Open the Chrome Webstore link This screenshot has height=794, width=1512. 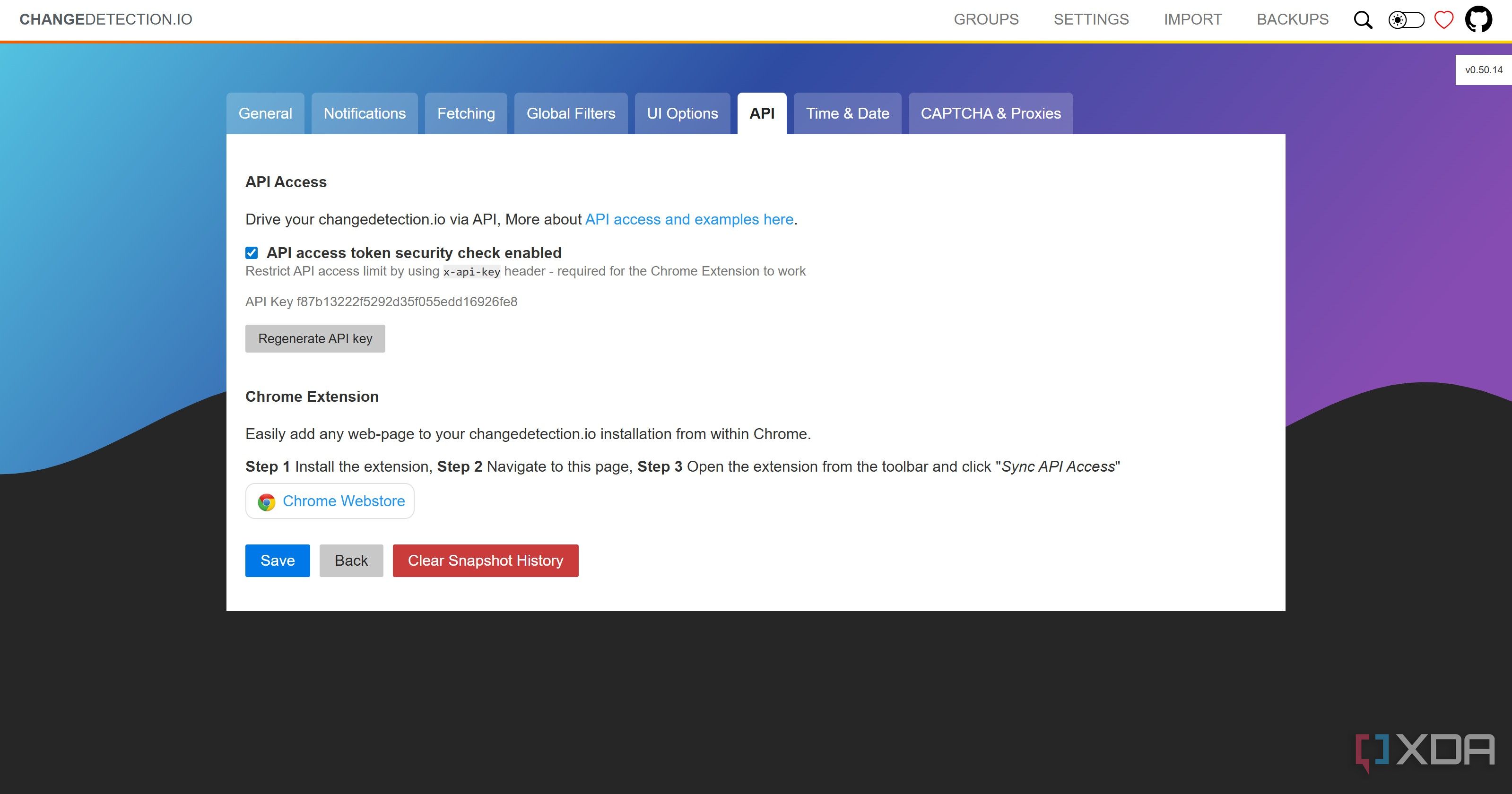pos(330,501)
